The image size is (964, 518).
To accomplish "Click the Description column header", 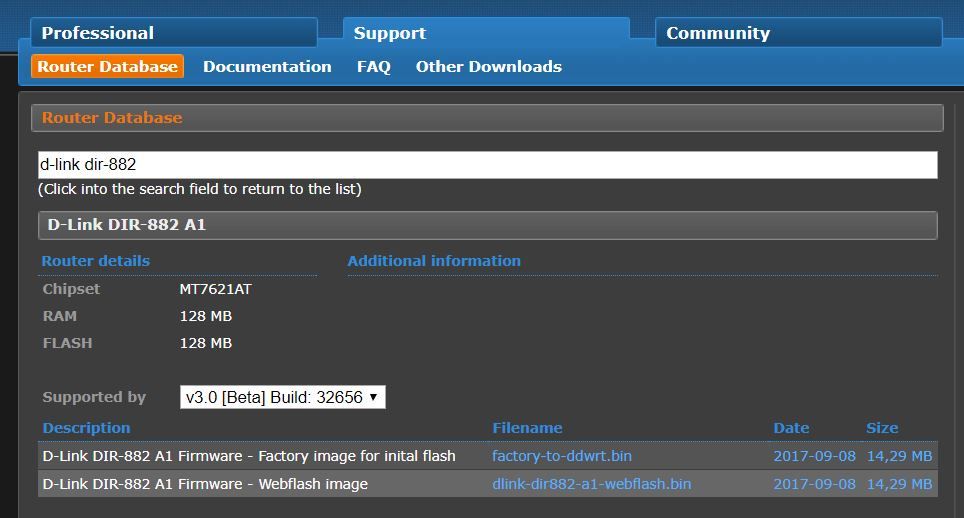I will tap(87, 428).
